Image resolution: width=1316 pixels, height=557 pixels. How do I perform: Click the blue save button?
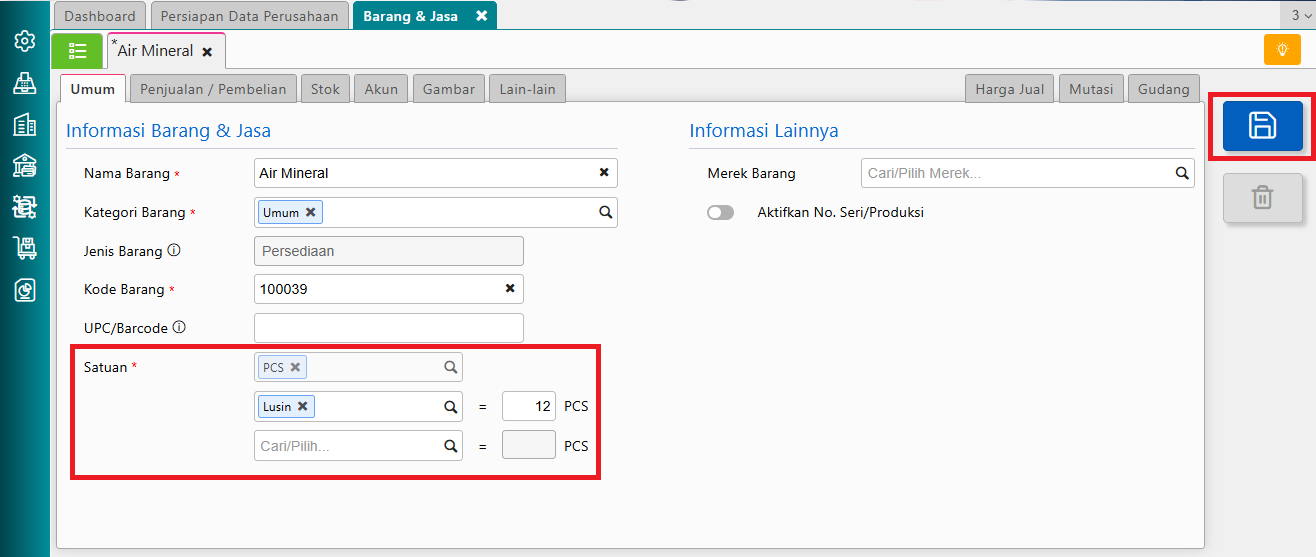click(1263, 126)
